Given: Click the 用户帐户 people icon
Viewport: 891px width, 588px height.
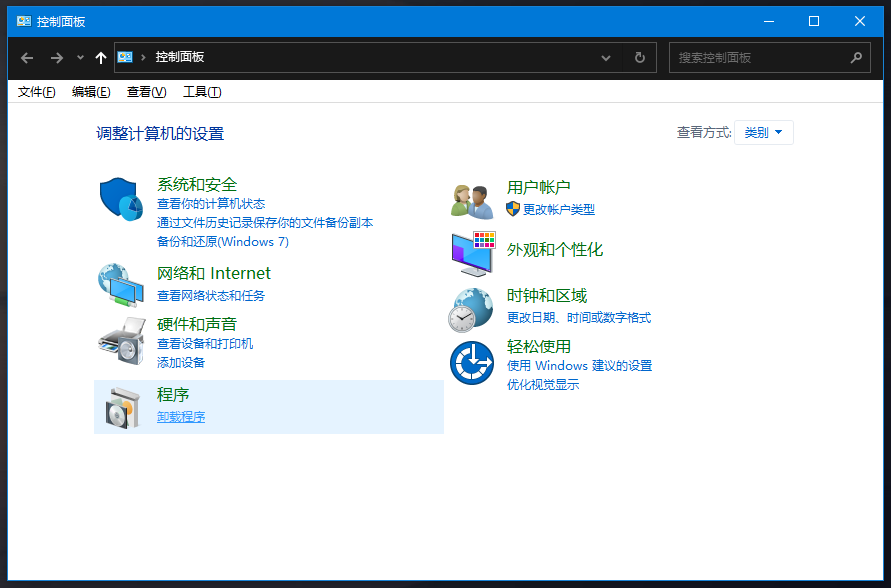Looking at the screenshot, I should [472, 202].
